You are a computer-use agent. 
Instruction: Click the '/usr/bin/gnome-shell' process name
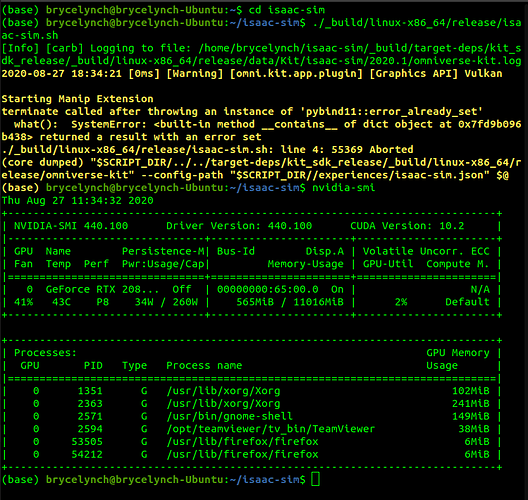pyautogui.click(x=230, y=416)
